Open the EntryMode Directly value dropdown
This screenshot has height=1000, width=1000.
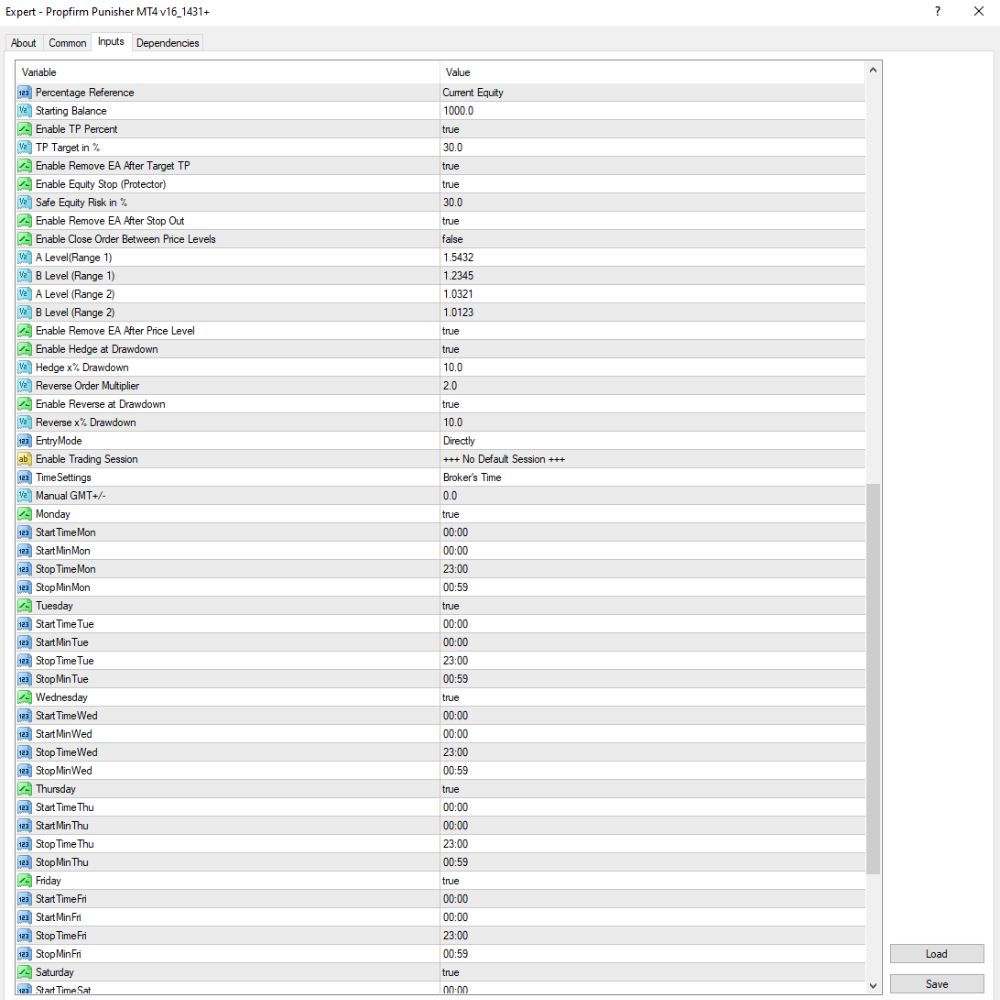coord(652,441)
